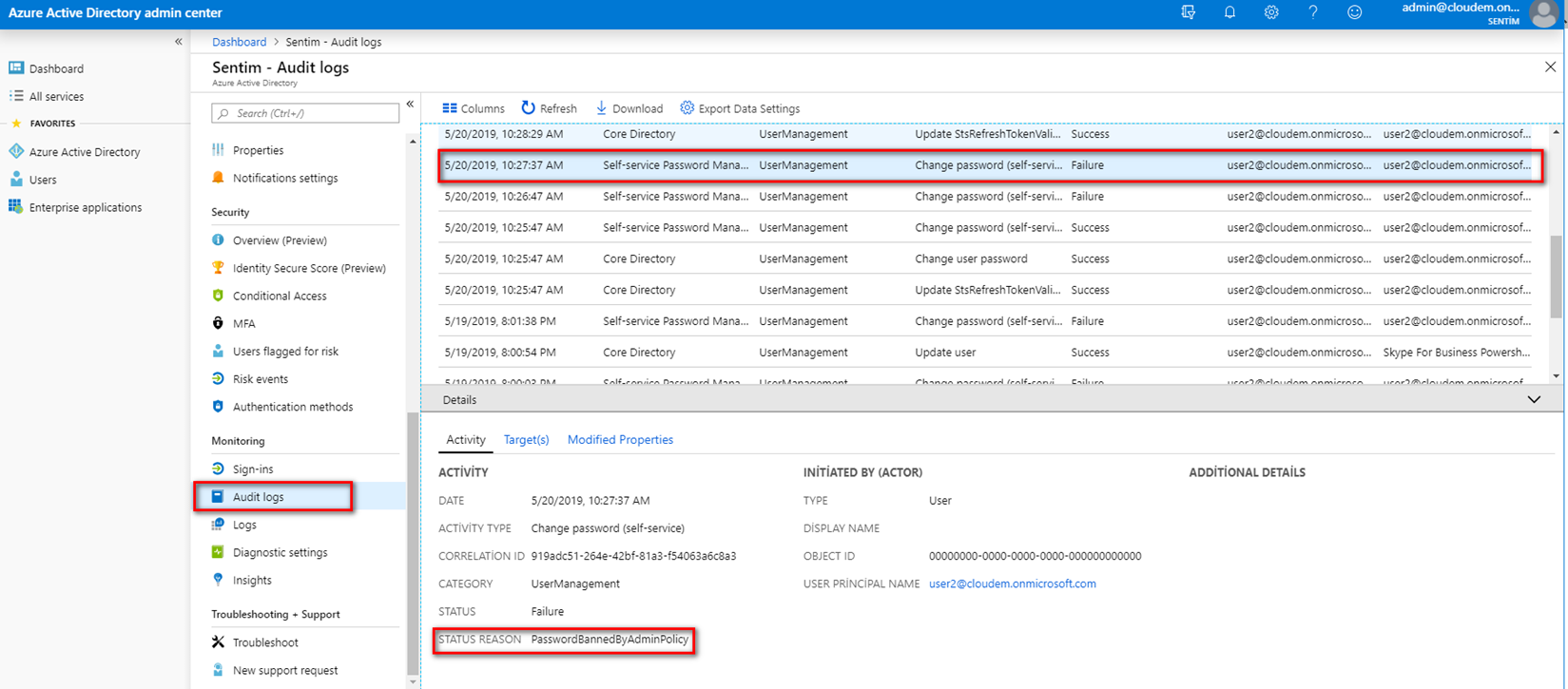Viewport: 1568px width, 689px height.
Task: Click the PasswordBannedByAdminPolicy status reason
Action: [x=610, y=640]
